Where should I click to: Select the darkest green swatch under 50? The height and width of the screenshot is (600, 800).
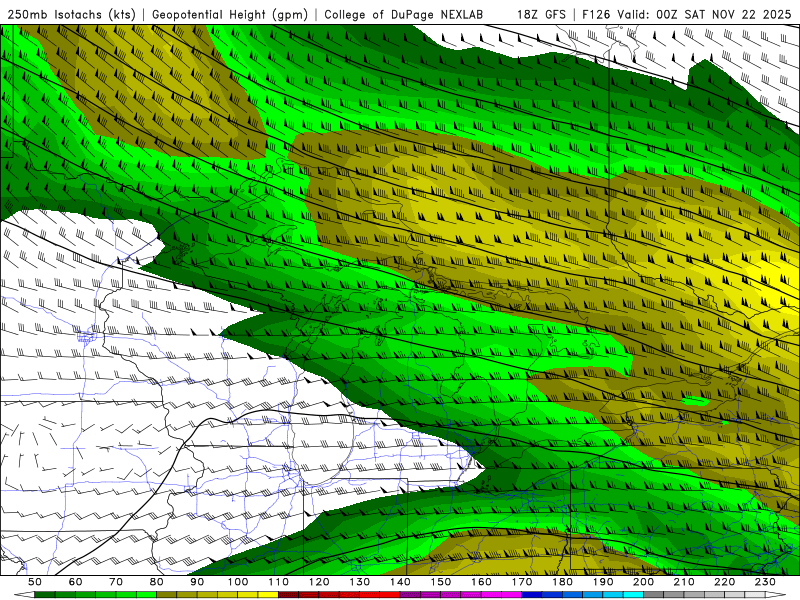[44, 595]
